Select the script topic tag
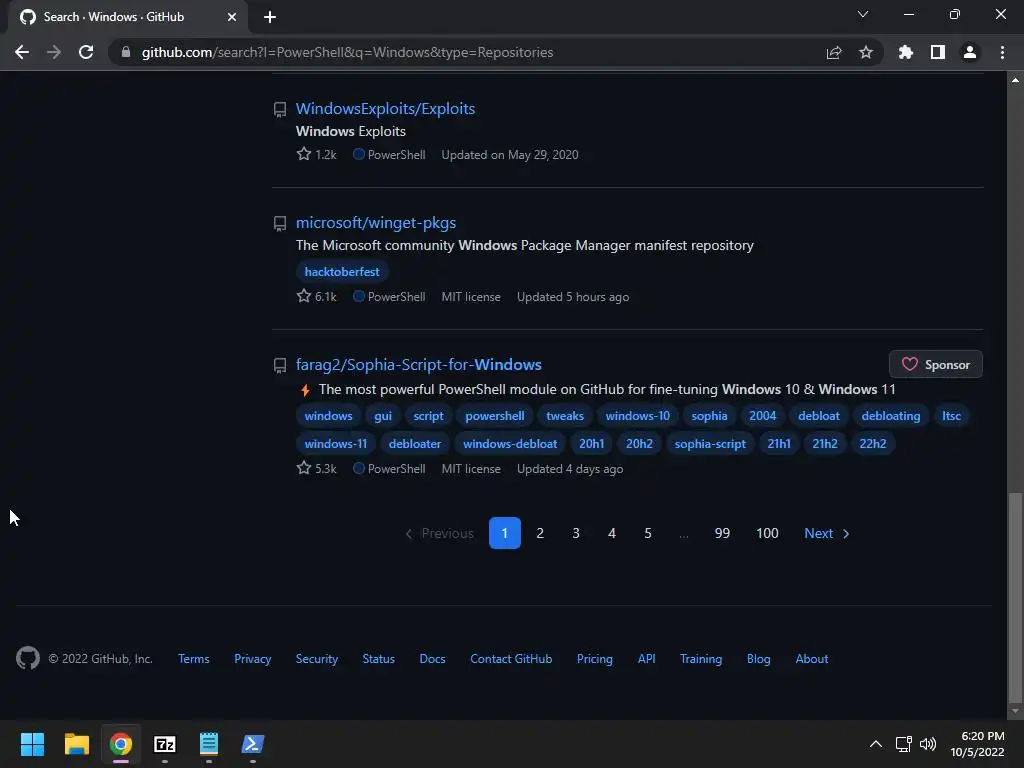This screenshot has width=1024, height=768. (x=428, y=415)
